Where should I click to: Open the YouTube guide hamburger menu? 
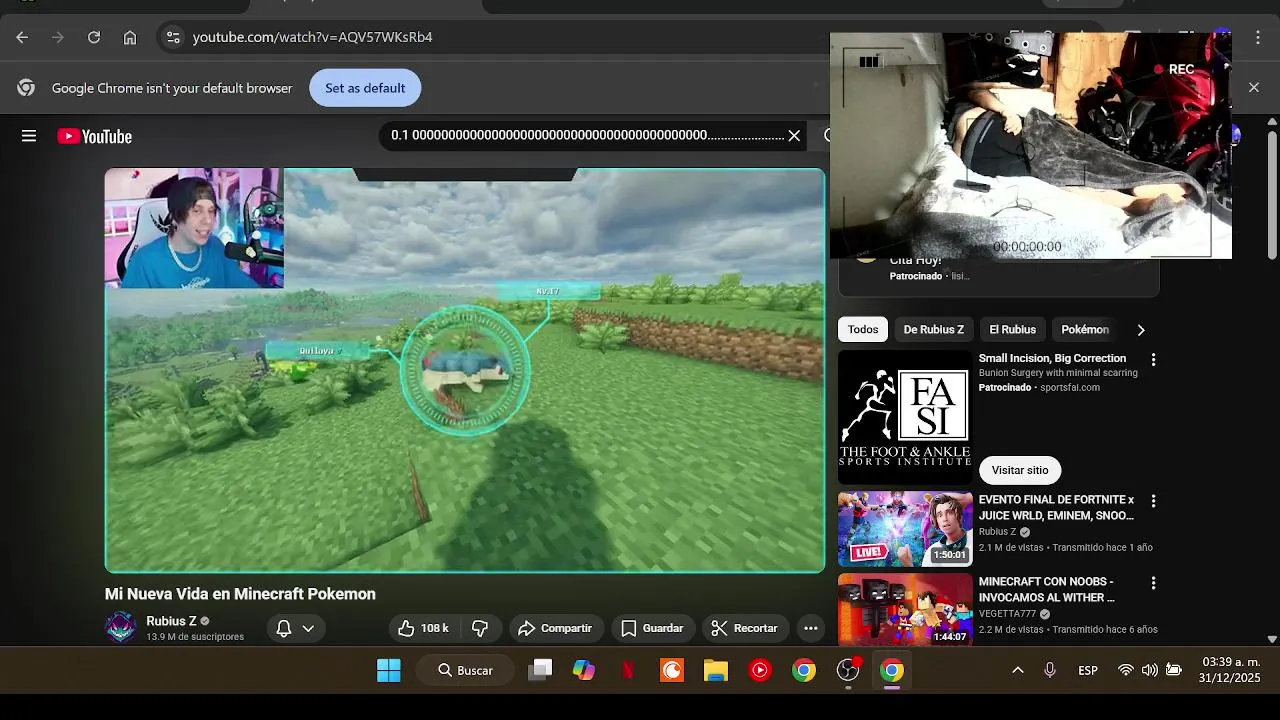point(29,137)
